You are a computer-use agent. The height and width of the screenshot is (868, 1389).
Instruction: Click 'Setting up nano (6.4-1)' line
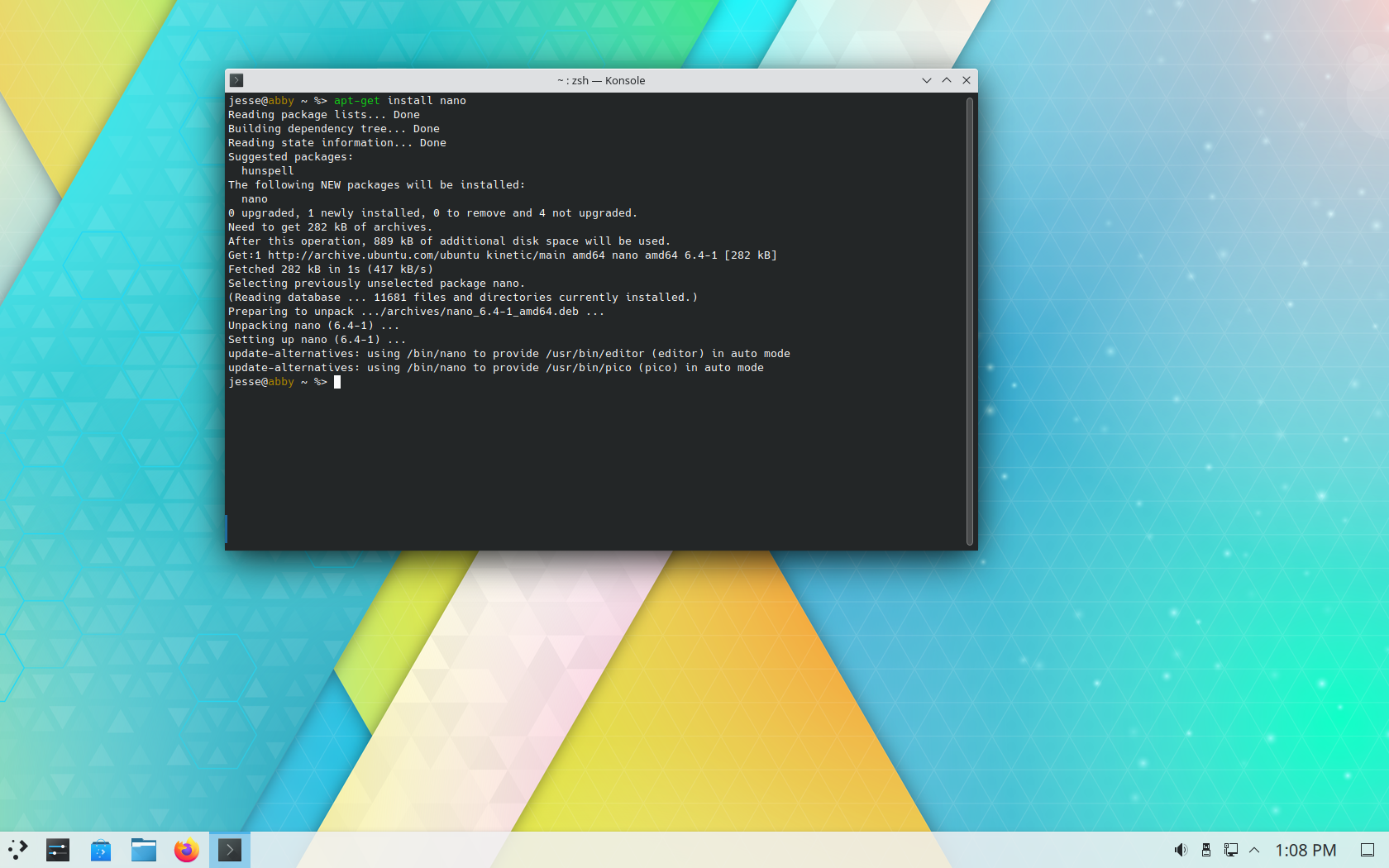point(317,340)
